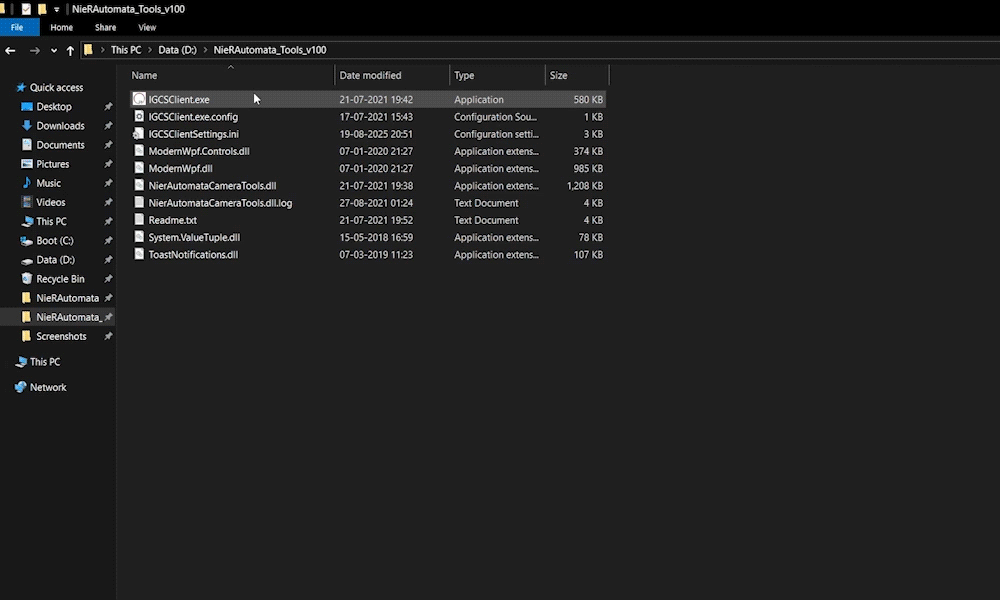The image size is (1000, 600).
Task: Click the Back navigation arrow
Action: pyautogui.click(x=10, y=50)
